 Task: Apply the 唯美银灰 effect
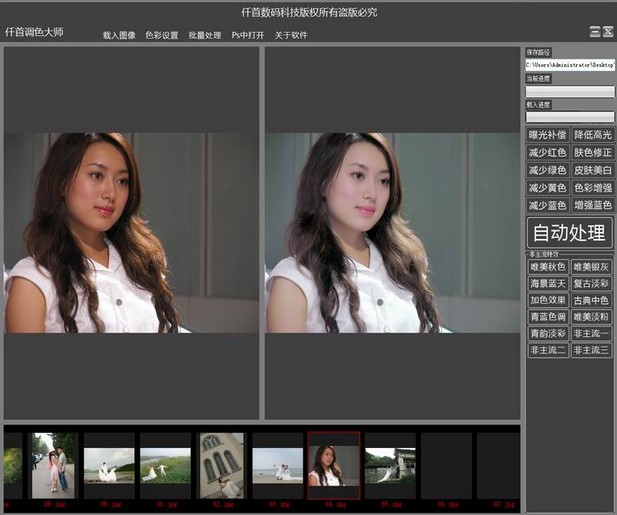(591, 267)
